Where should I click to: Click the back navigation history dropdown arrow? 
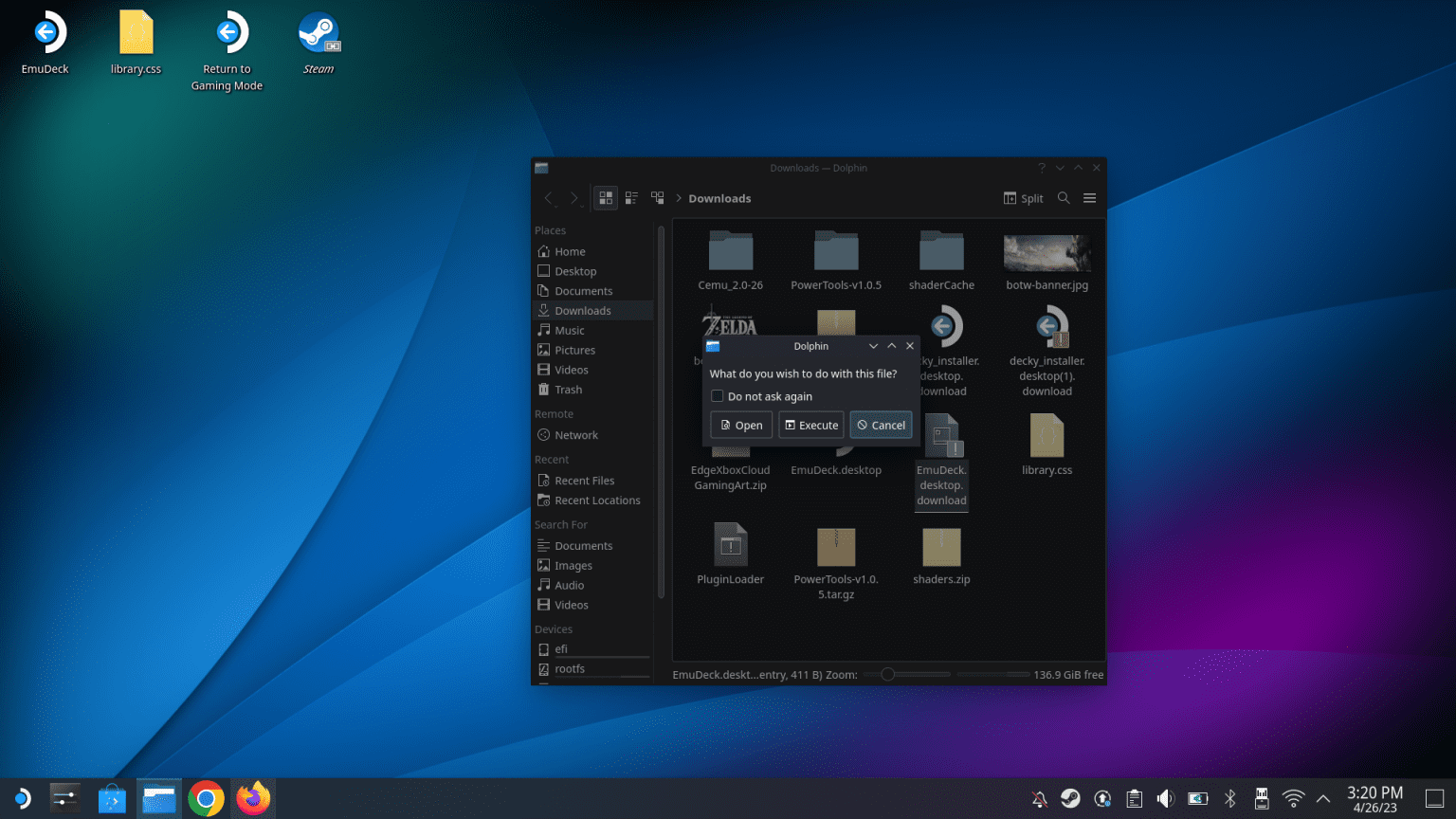point(555,207)
